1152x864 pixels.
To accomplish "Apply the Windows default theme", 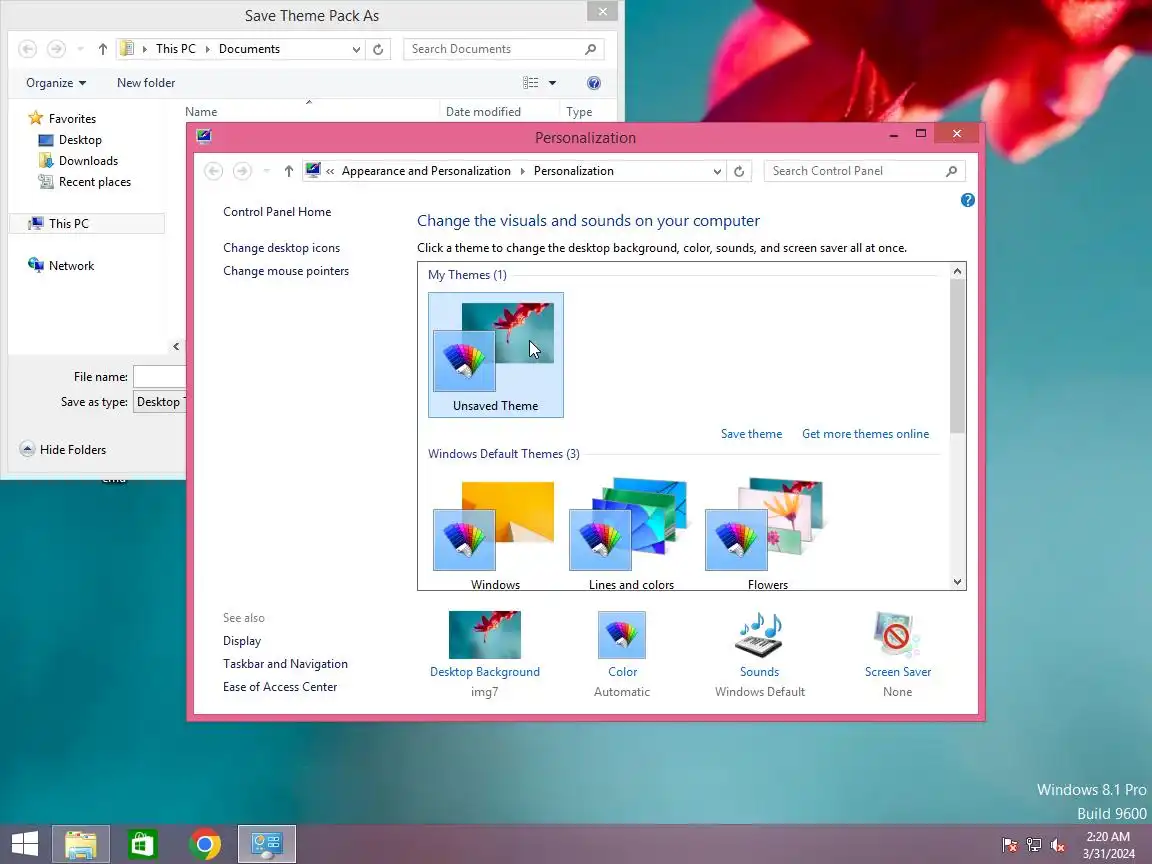I will pyautogui.click(x=495, y=533).
